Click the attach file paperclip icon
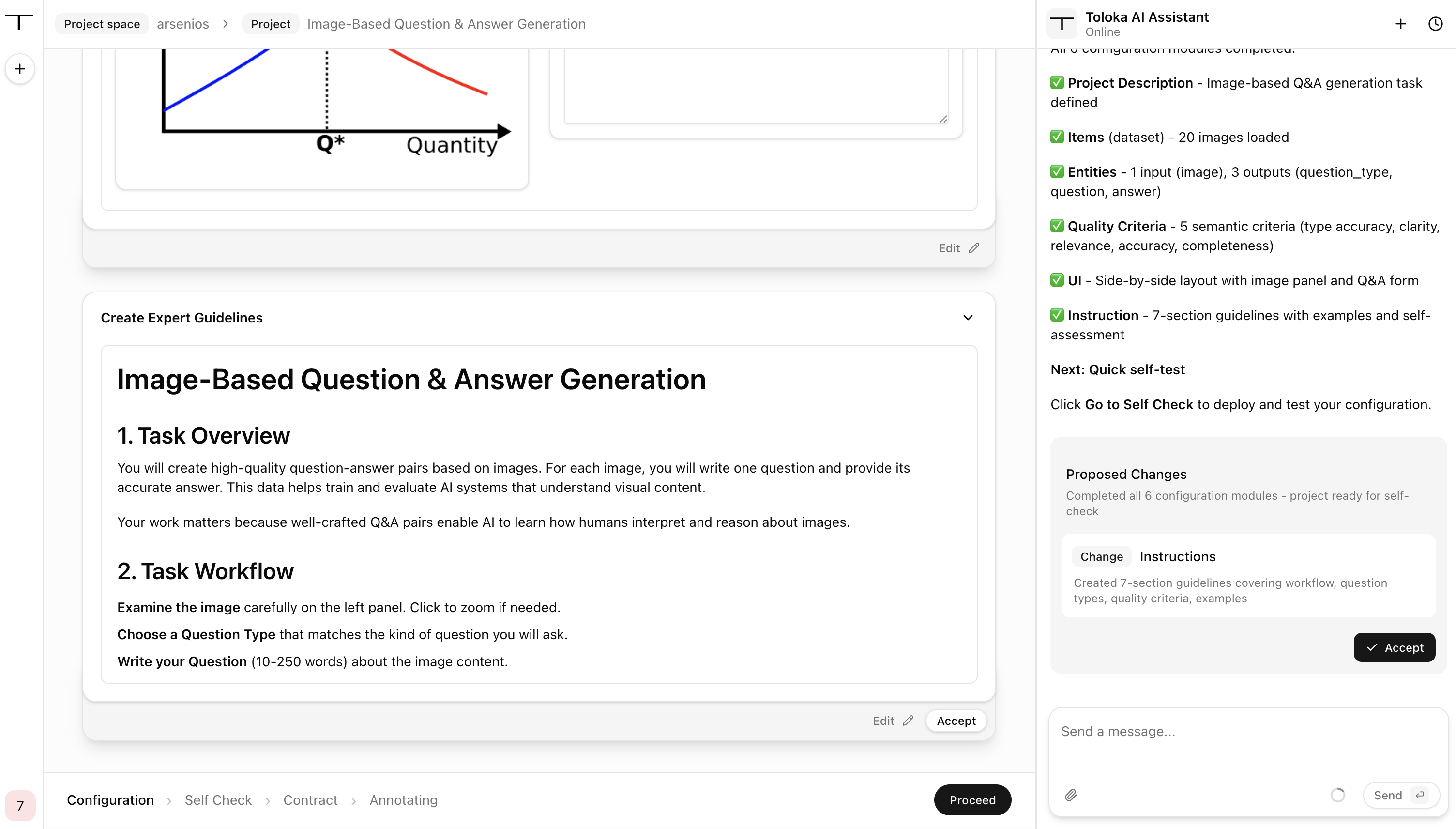The image size is (1456, 829). (x=1070, y=795)
